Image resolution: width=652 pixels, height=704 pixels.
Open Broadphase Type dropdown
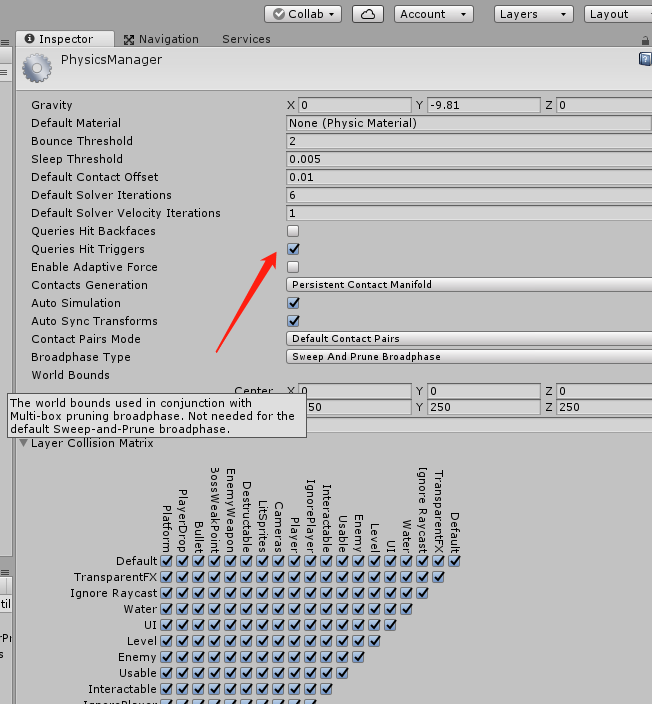point(469,356)
